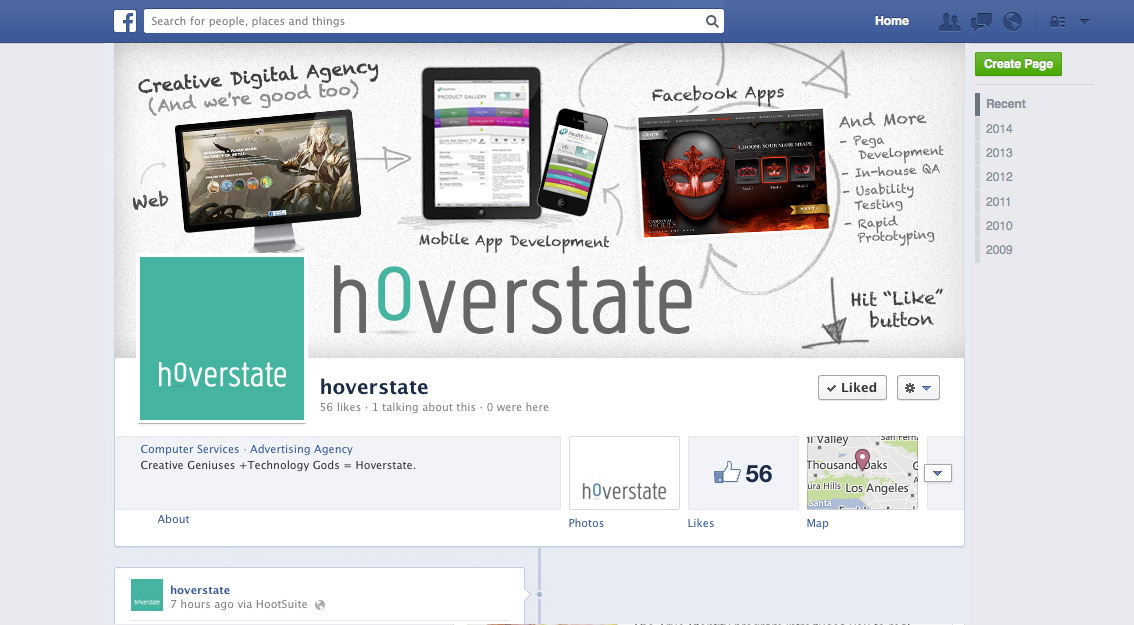Toggle the Liked button

852,388
